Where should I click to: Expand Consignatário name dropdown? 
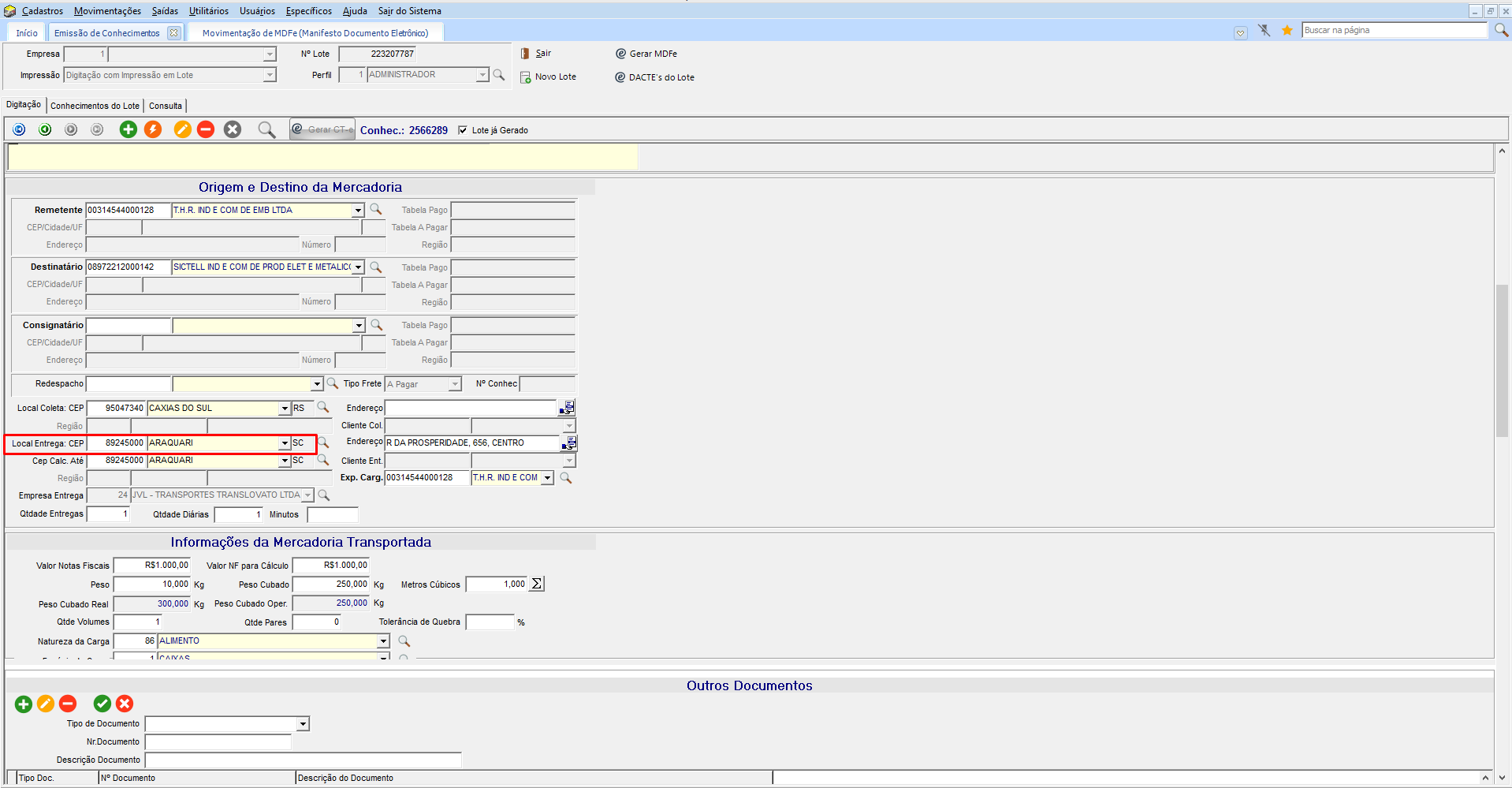pyautogui.click(x=359, y=326)
